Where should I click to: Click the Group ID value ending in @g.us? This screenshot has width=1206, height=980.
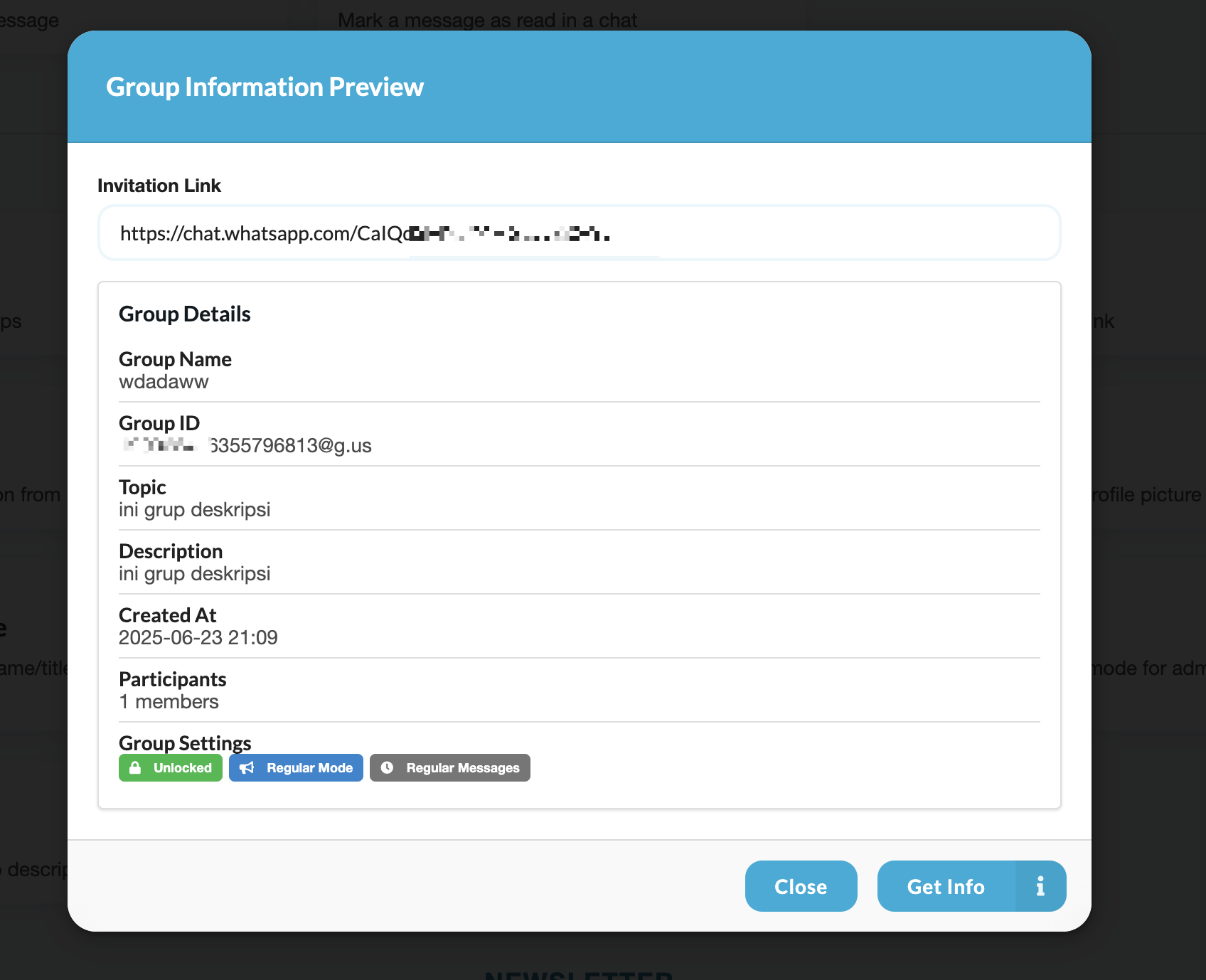(x=290, y=446)
